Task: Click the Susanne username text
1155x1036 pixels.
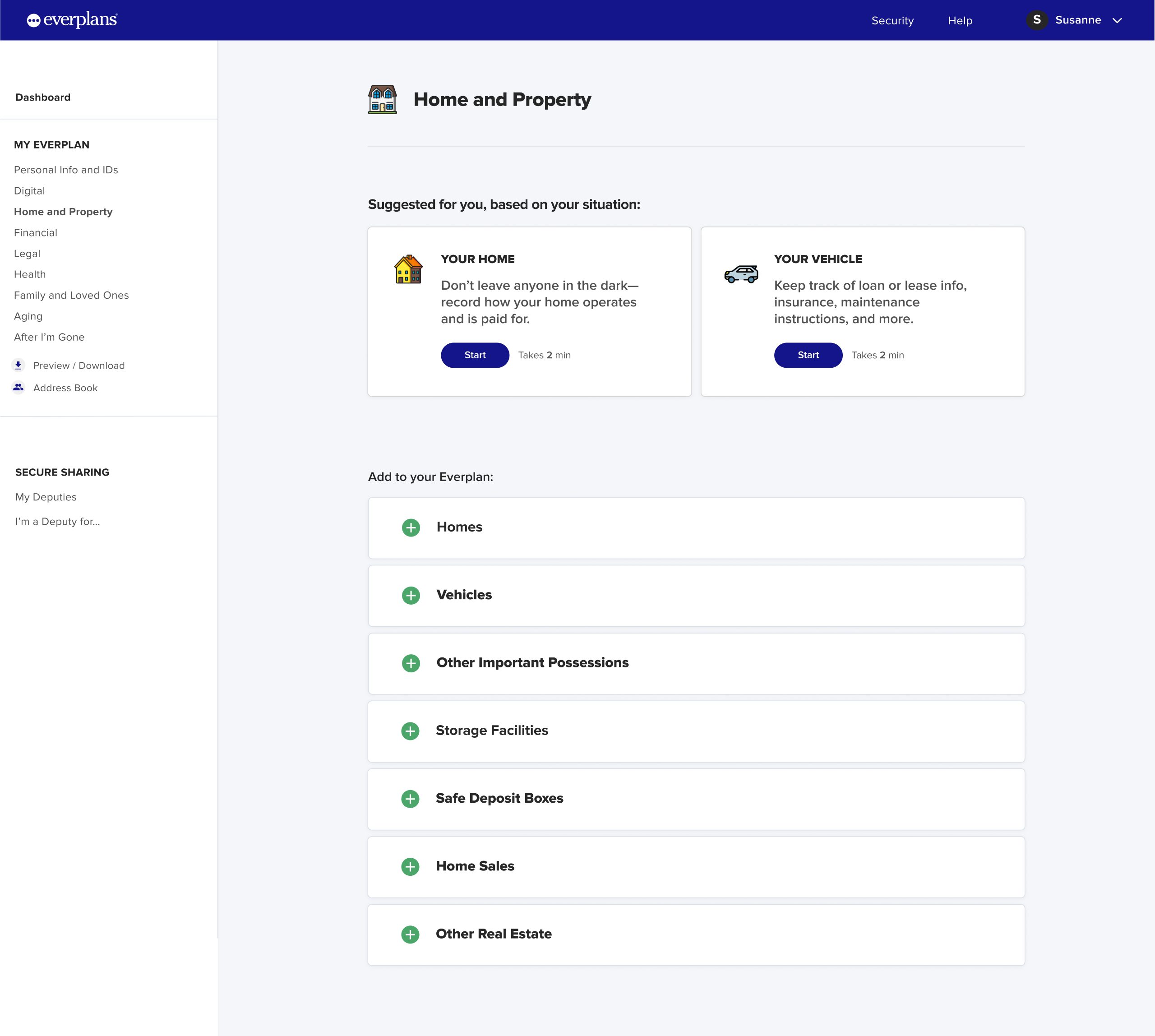Action: pyautogui.click(x=1077, y=20)
